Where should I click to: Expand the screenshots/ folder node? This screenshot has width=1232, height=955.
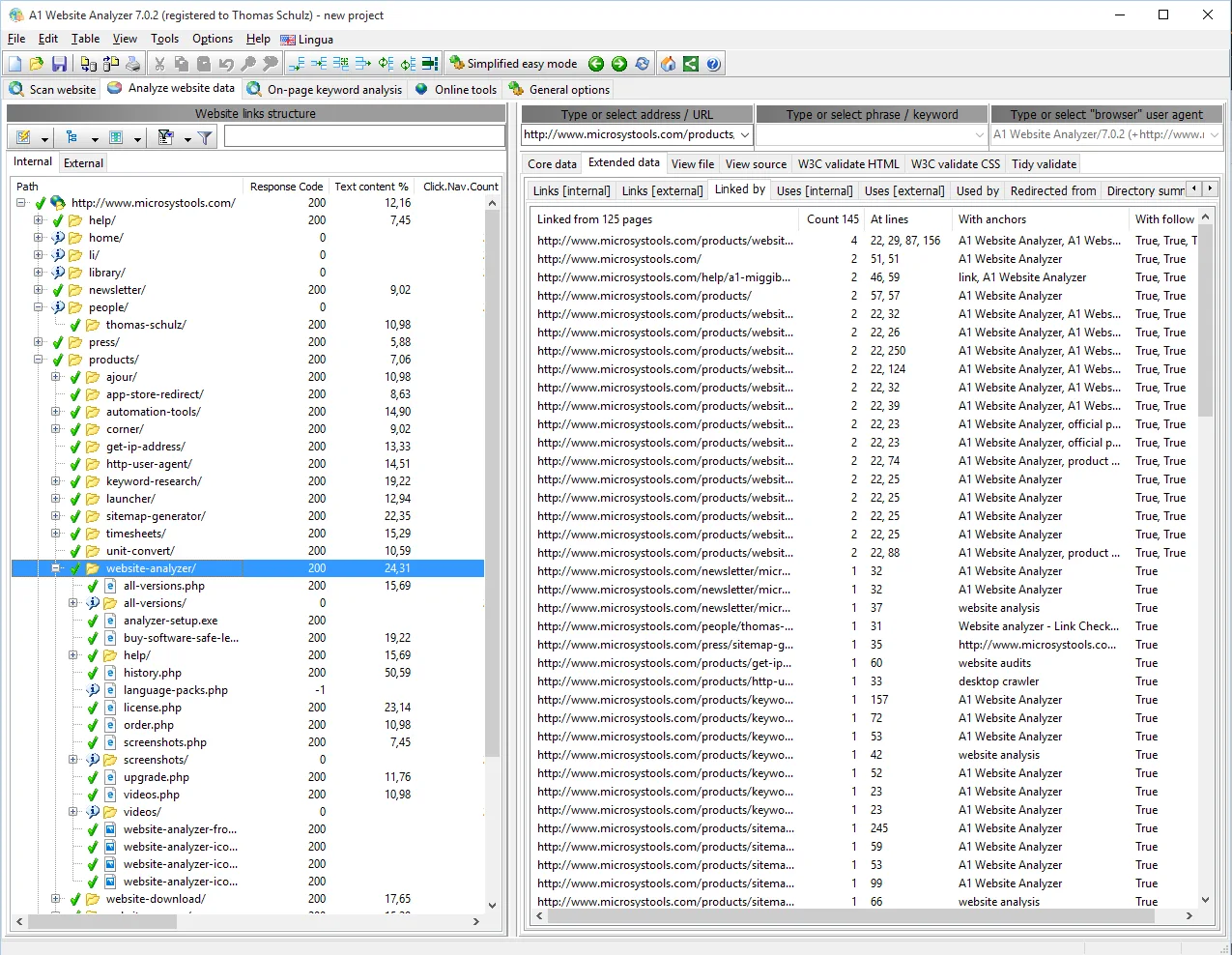point(73,760)
